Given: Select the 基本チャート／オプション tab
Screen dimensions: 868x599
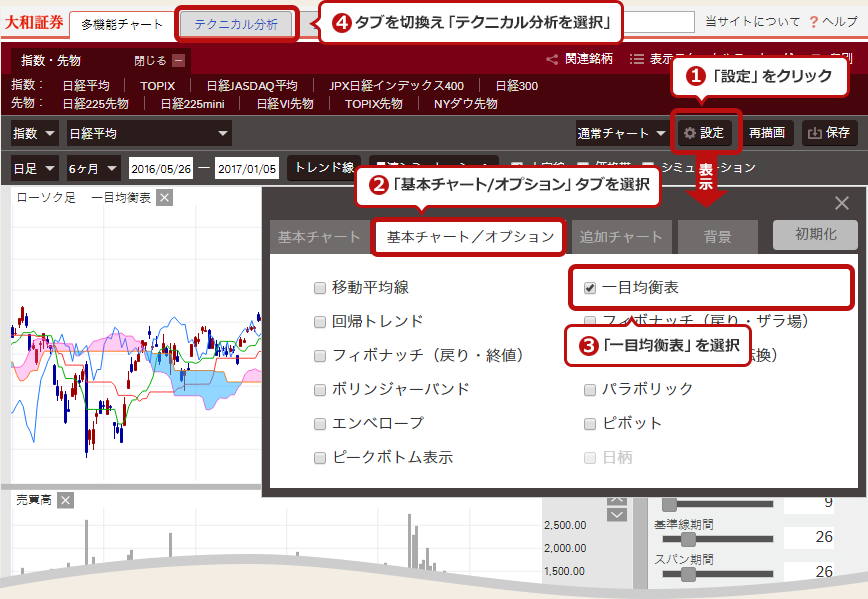Looking at the screenshot, I should [470, 237].
